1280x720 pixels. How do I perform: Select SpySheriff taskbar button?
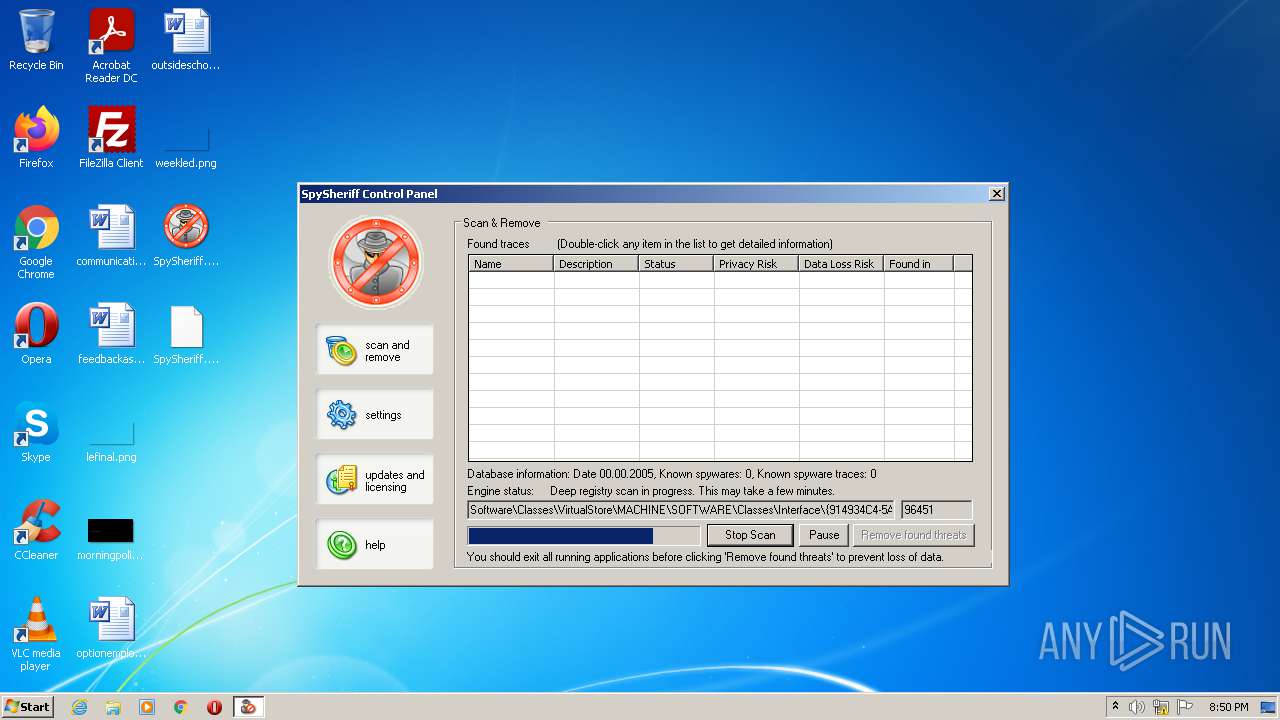coord(248,707)
